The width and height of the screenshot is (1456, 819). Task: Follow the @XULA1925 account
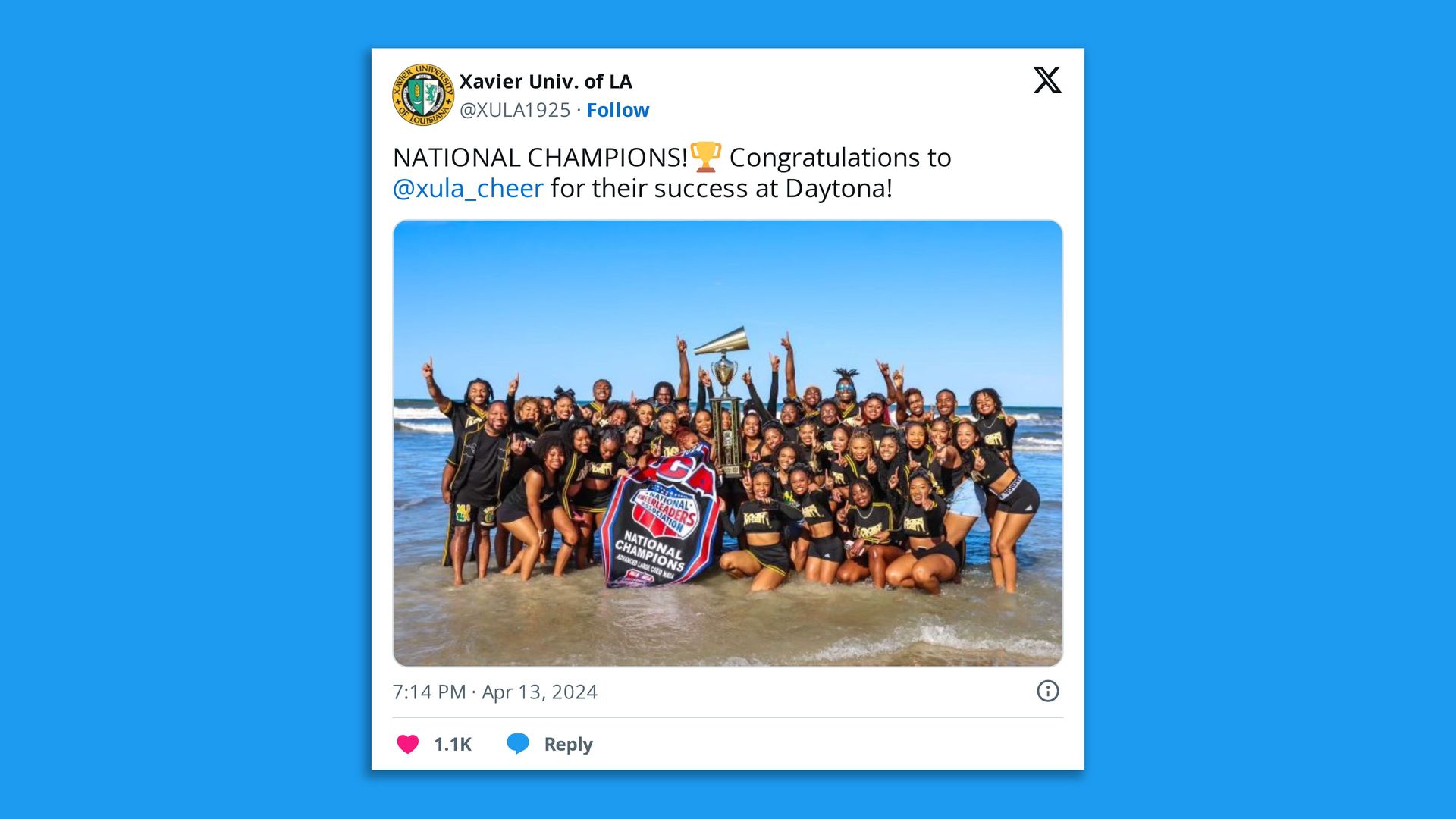[x=618, y=110]
